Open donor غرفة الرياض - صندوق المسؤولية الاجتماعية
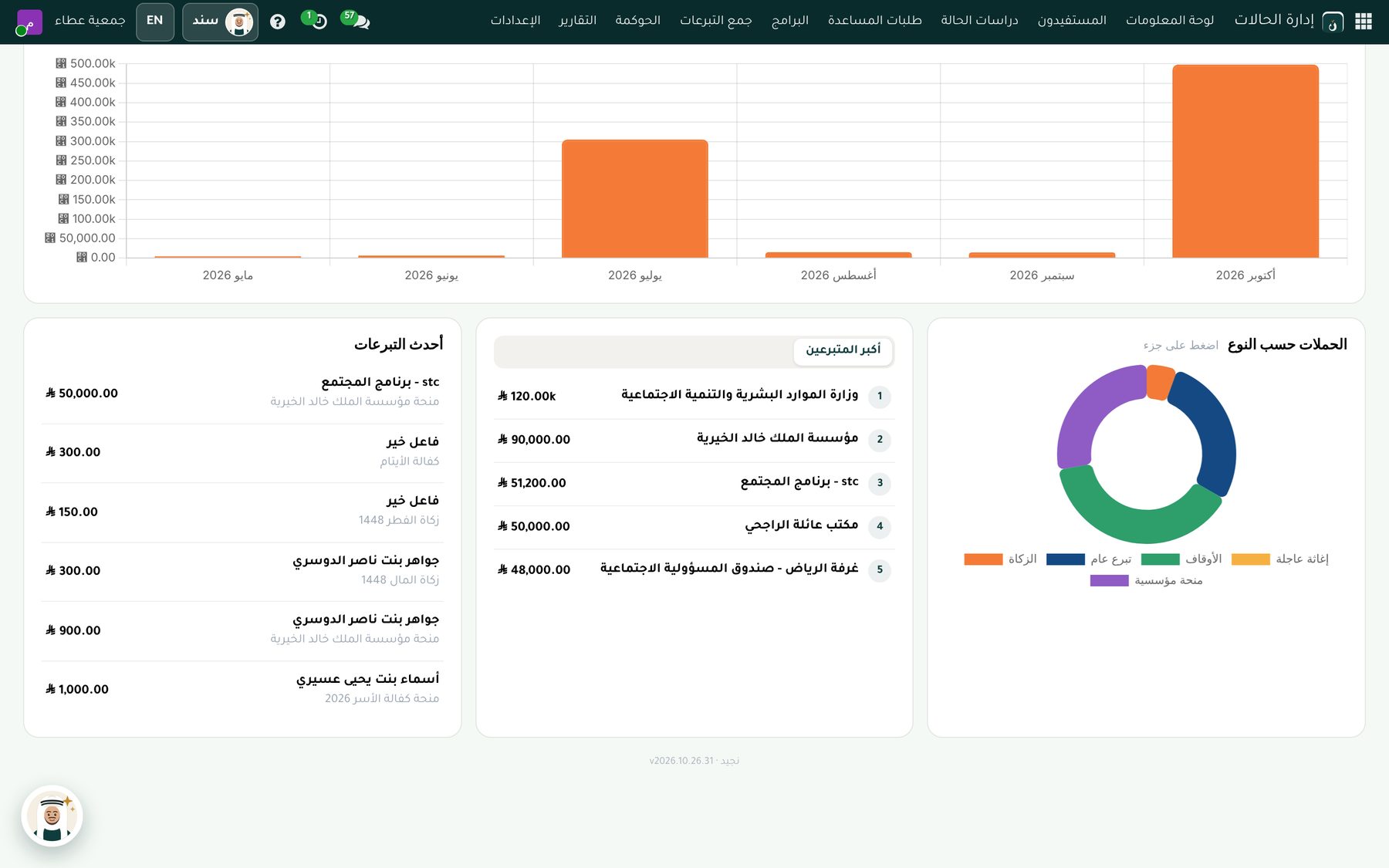The width and height of the screenshot is (1389, 868). [694, 569]
